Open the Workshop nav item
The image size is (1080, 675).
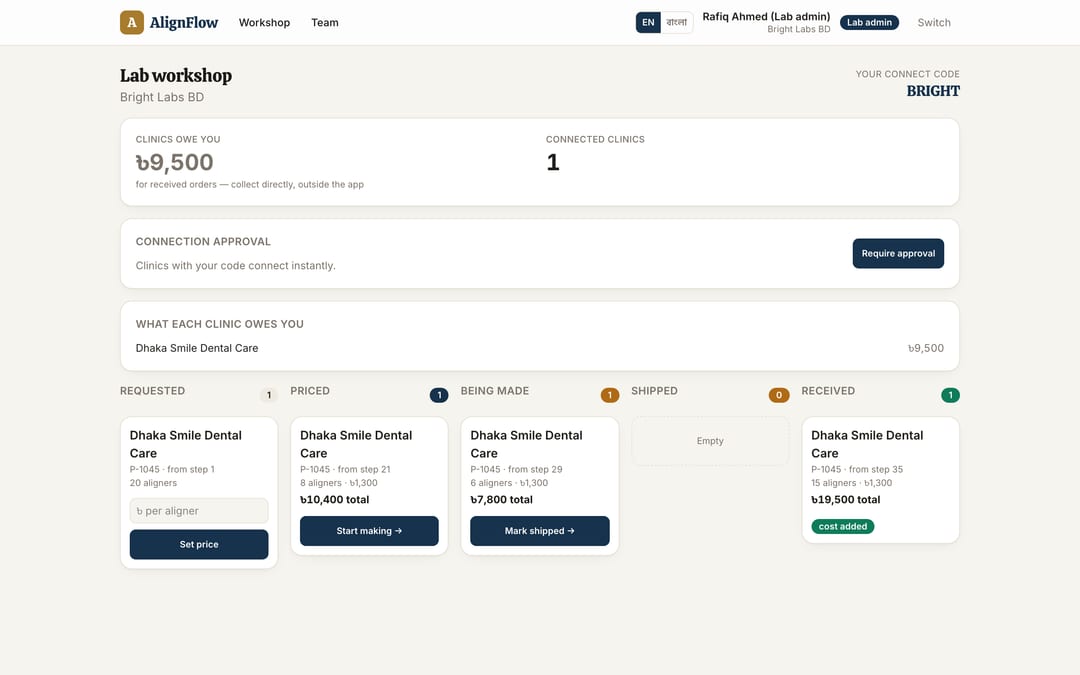point(264,23)
